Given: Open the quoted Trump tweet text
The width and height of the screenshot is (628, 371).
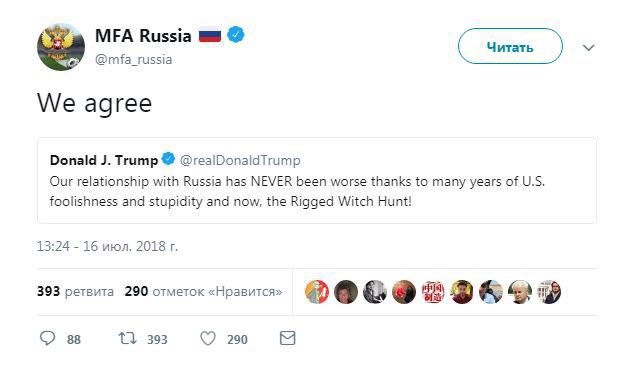Looking at the screenshot, I should click(x=297, y=192).
